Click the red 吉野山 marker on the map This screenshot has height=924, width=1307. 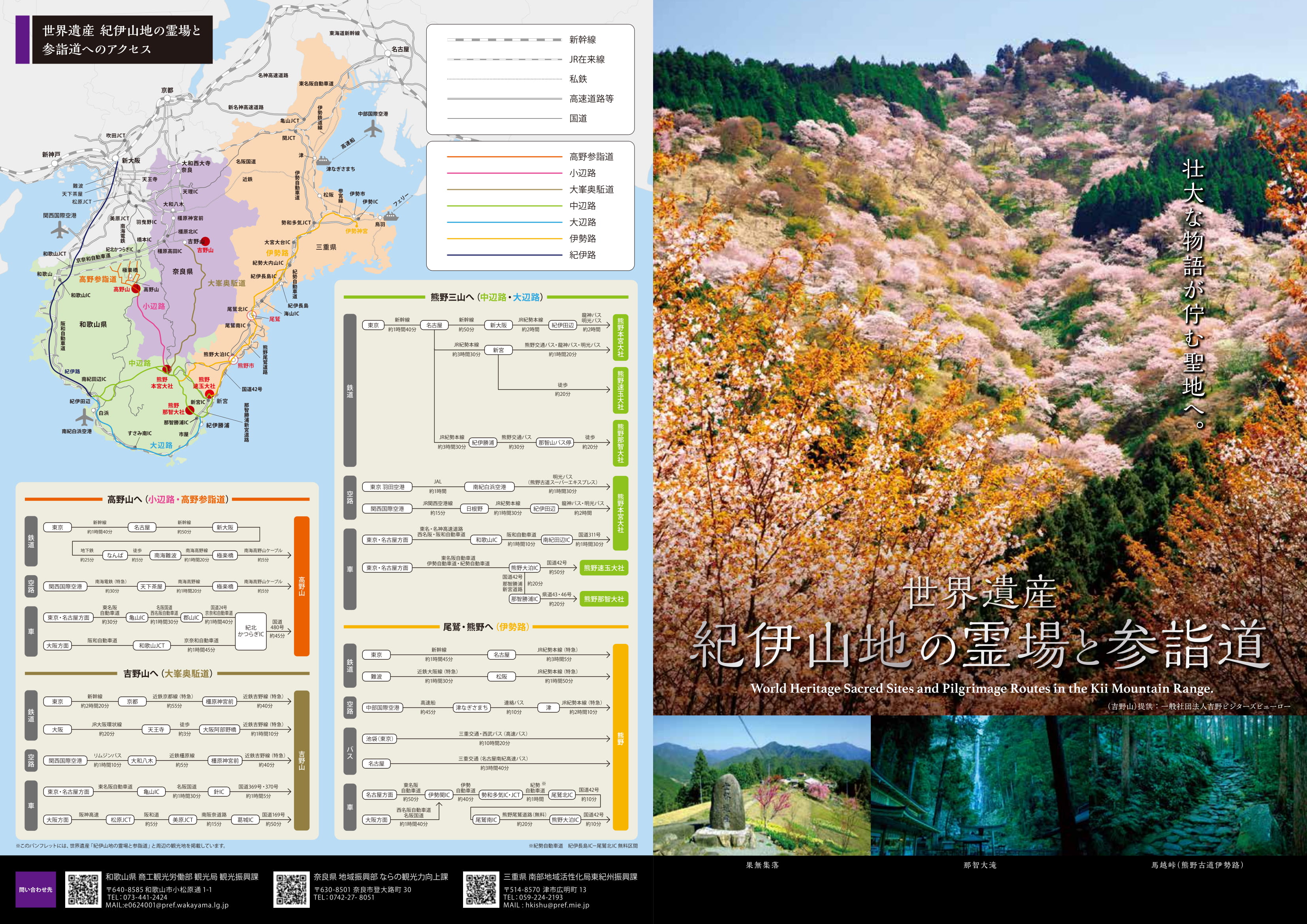pyautogui.click(x=205, y=241)
